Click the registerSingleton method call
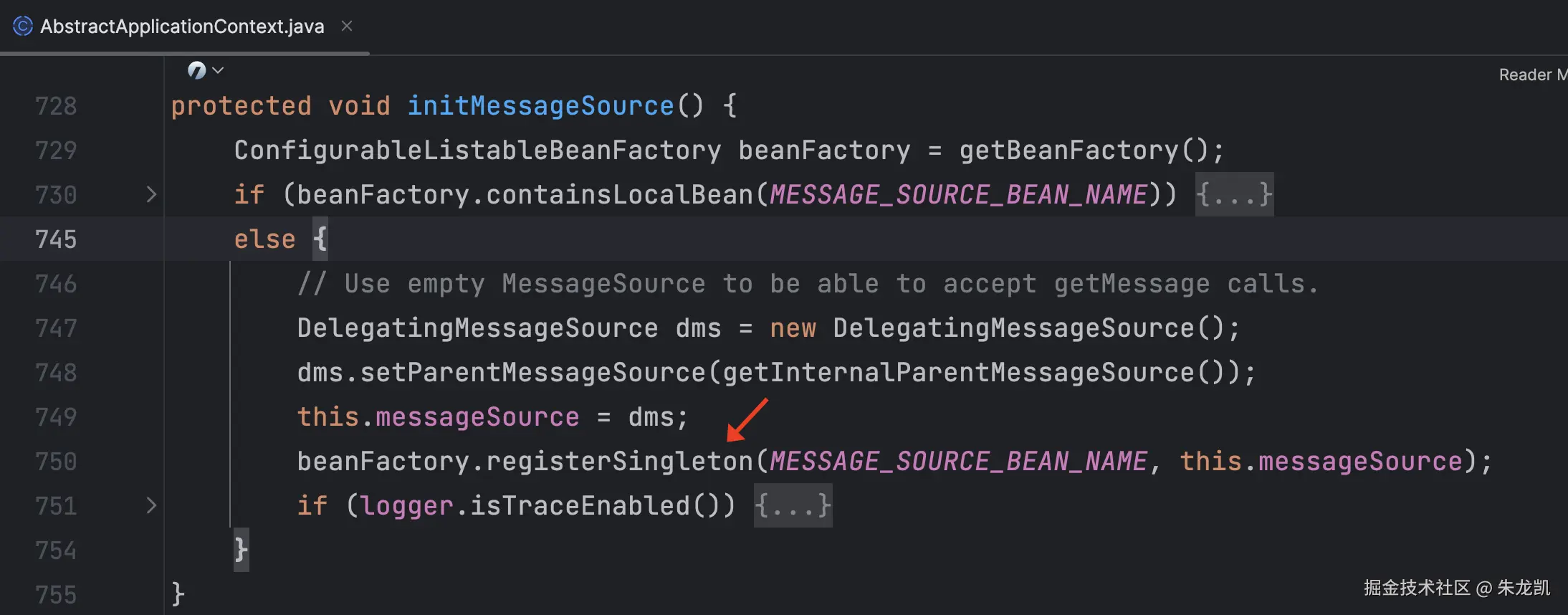The height and width of the screenshot is (615, 1568). 620,462
